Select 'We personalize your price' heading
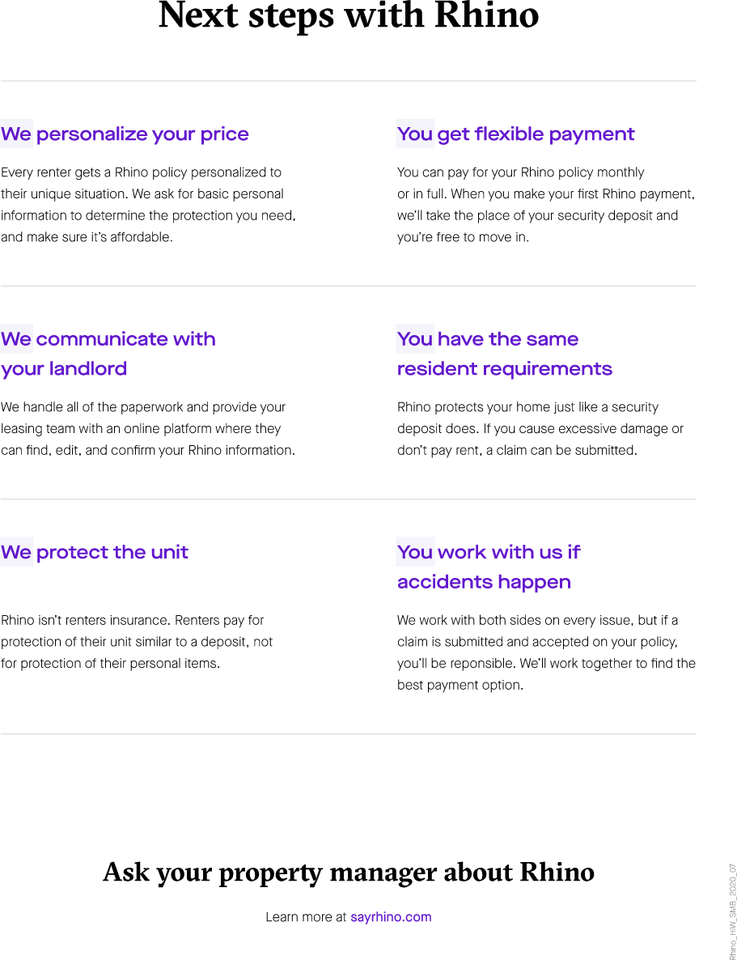Viewport: 737px width, 960px height. click(125, 134)
